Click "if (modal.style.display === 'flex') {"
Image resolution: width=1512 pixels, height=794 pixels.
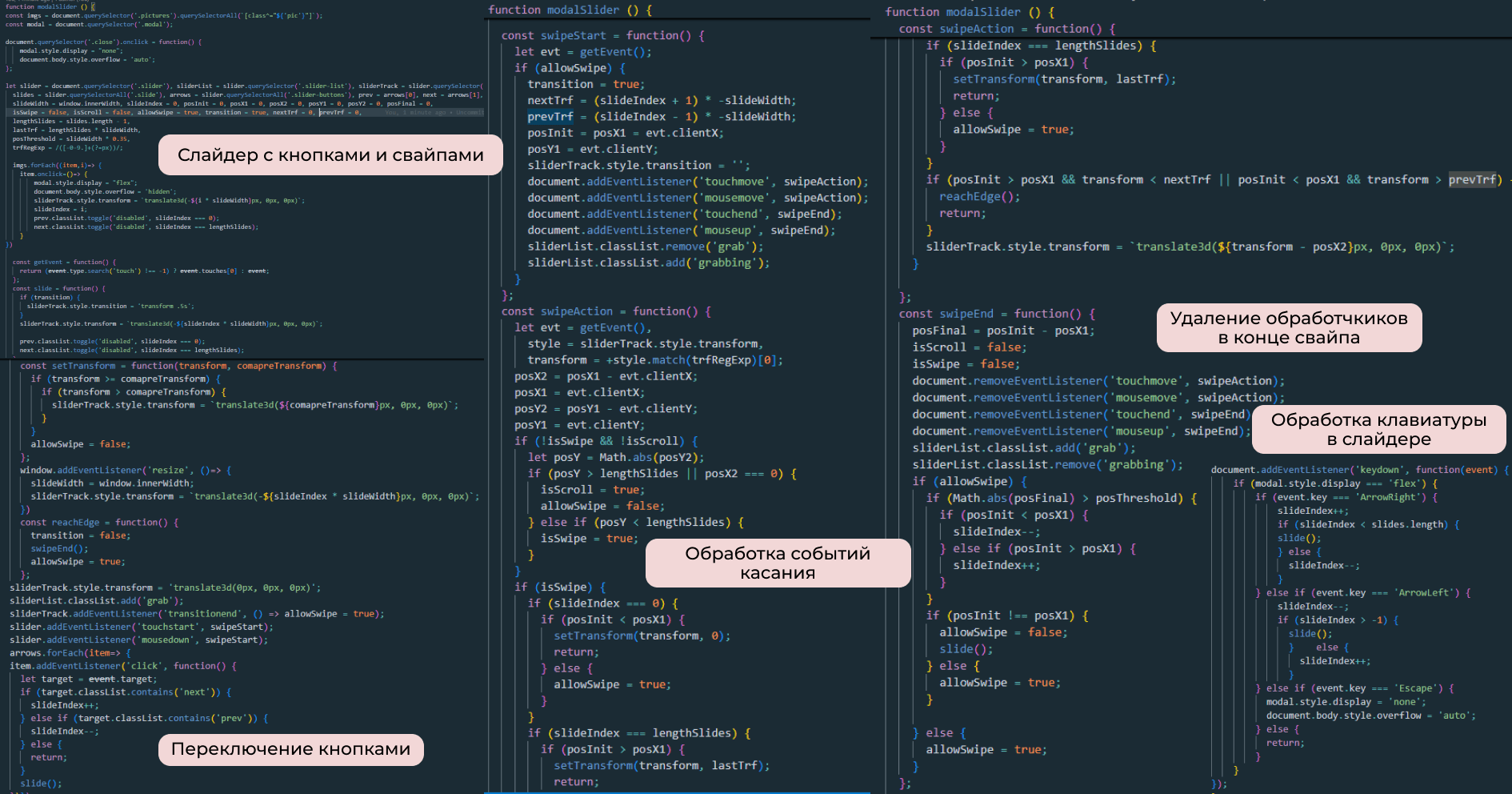click(x=1335, y=483)
